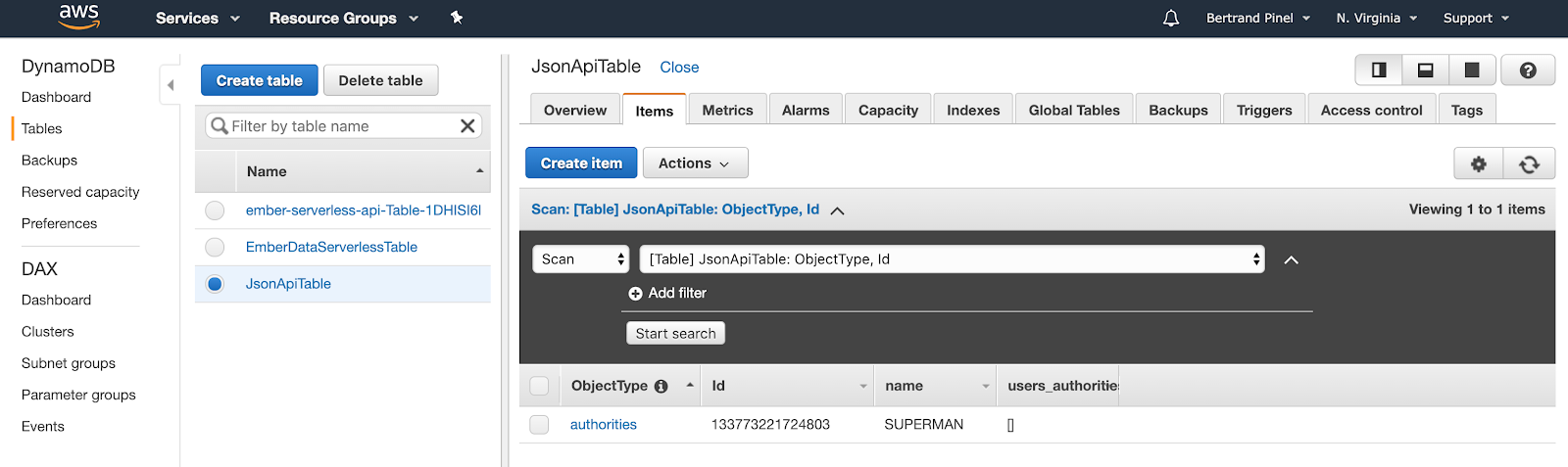Click the ObjectType info icon
The image size is (1568, 467).
click(x=661, y=387)
